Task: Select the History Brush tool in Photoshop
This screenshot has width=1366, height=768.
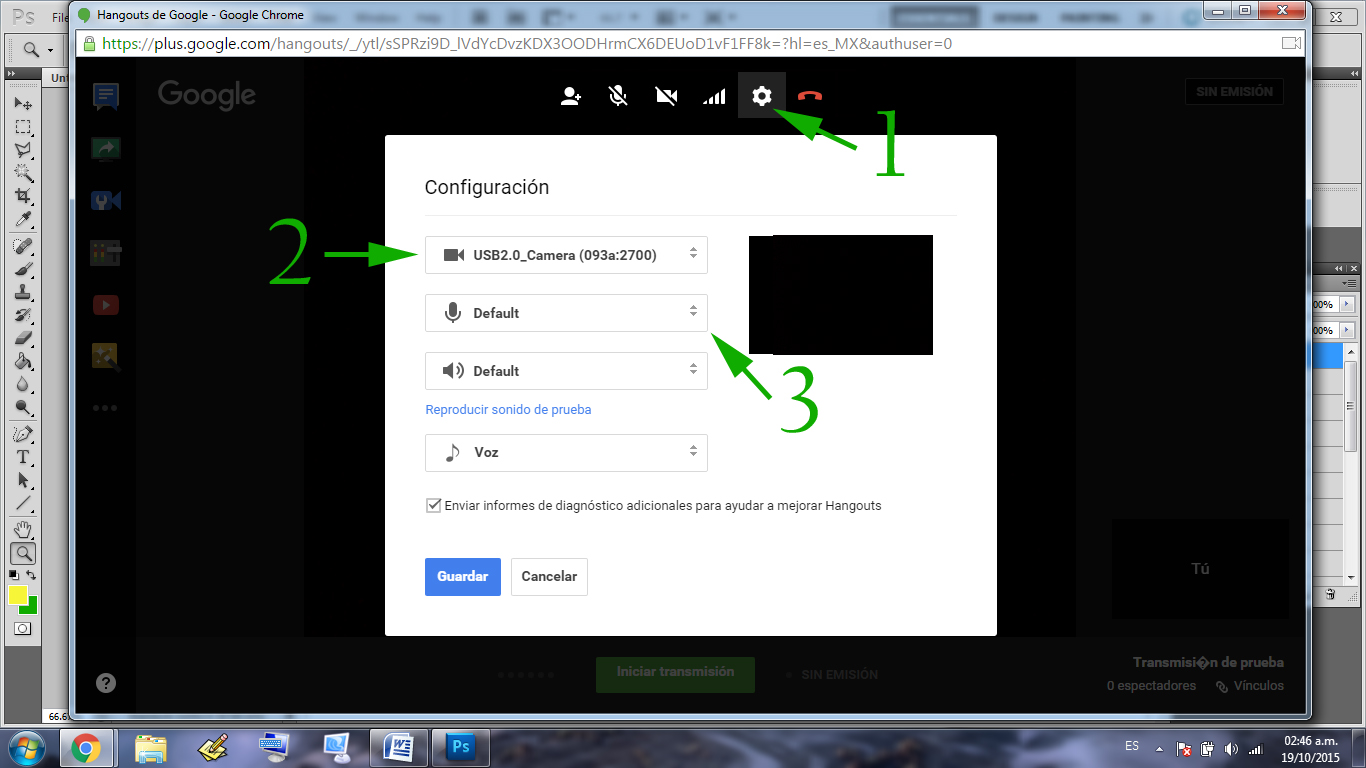Action: 23,315
